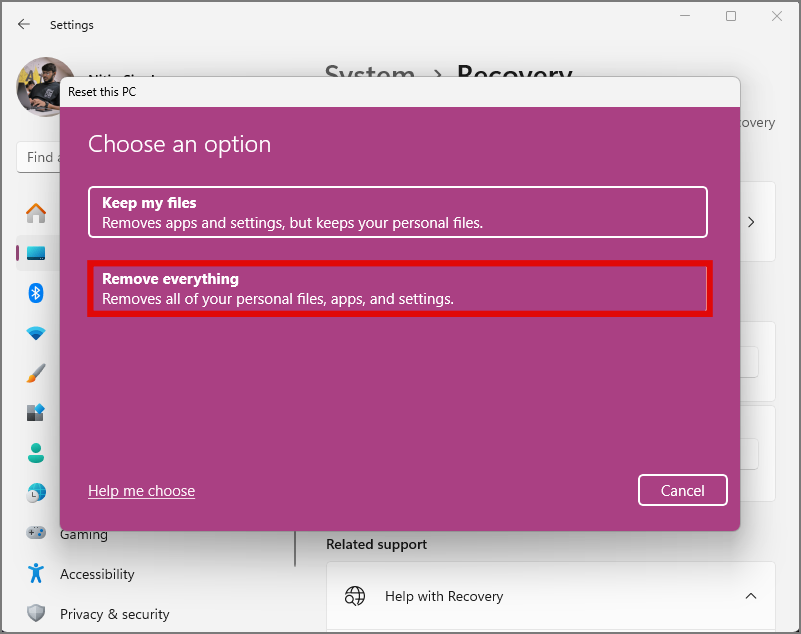Image resolution: width=801 pixels, height=634 pixels.
Task: Click the Help with Recovery globe icon
Action: [x=355, y=596]
